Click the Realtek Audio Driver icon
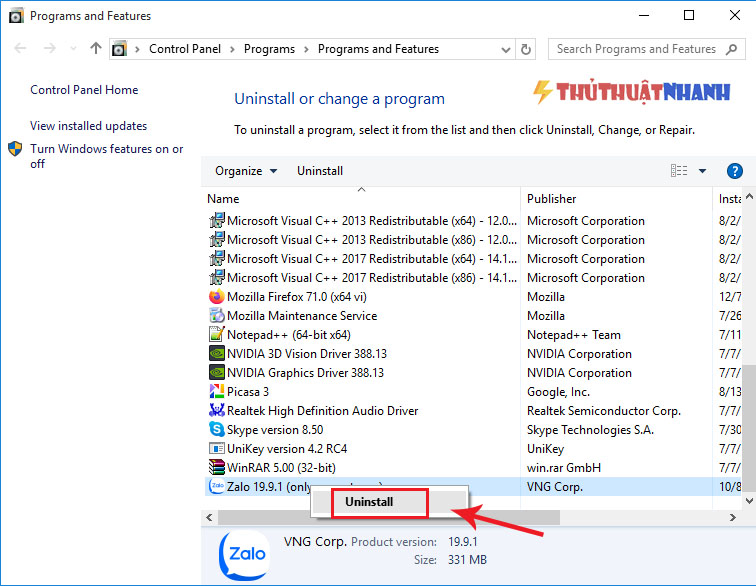 [216, 410]
